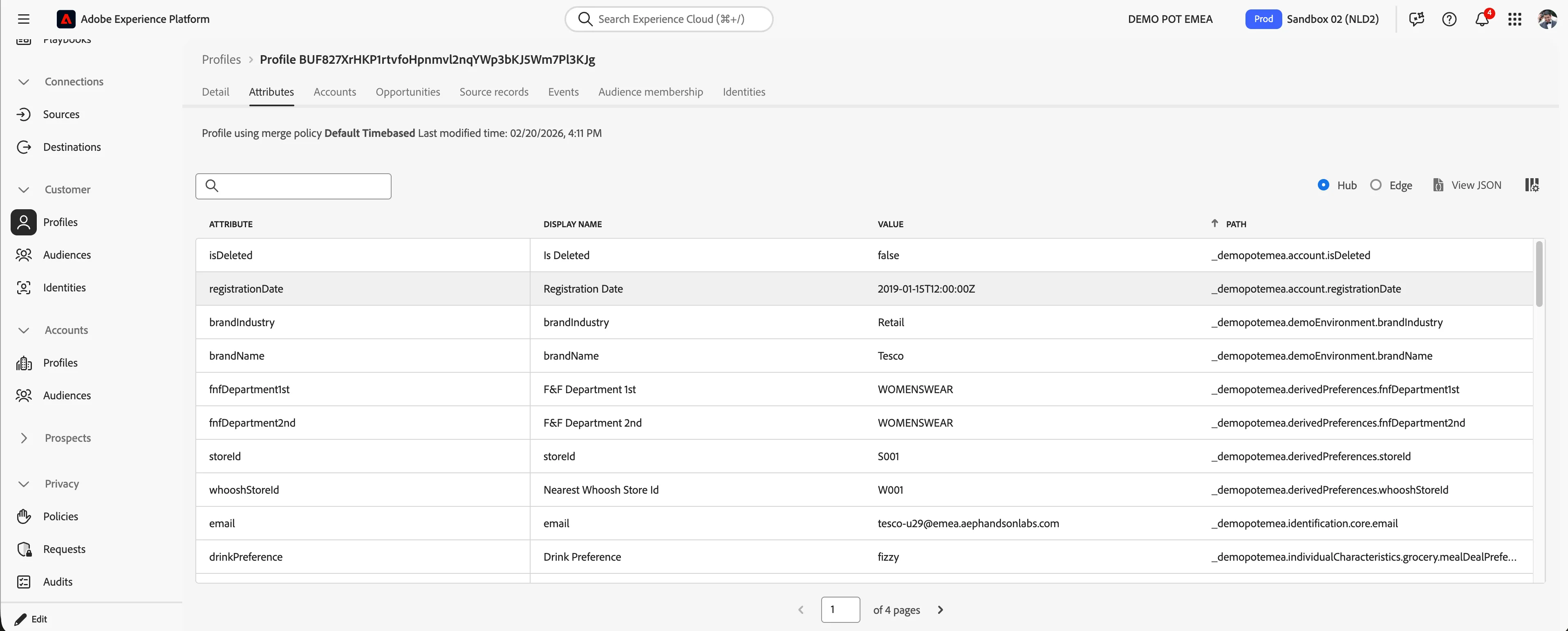The height and width of the screenshot is (631, 1568).
Task: Click the View JSON button
Action: pos(1467,185)
